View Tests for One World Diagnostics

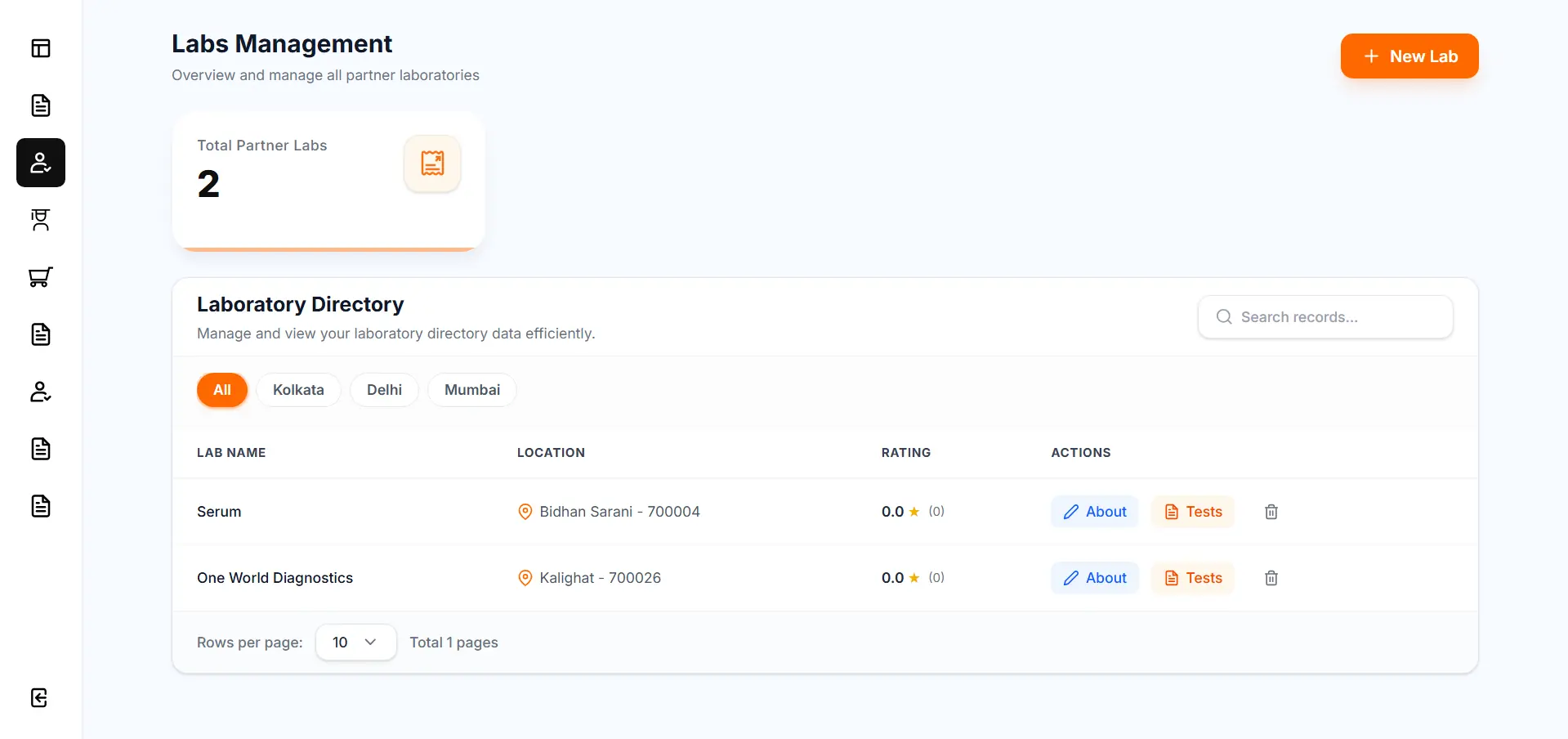(x=1193, y=578)
